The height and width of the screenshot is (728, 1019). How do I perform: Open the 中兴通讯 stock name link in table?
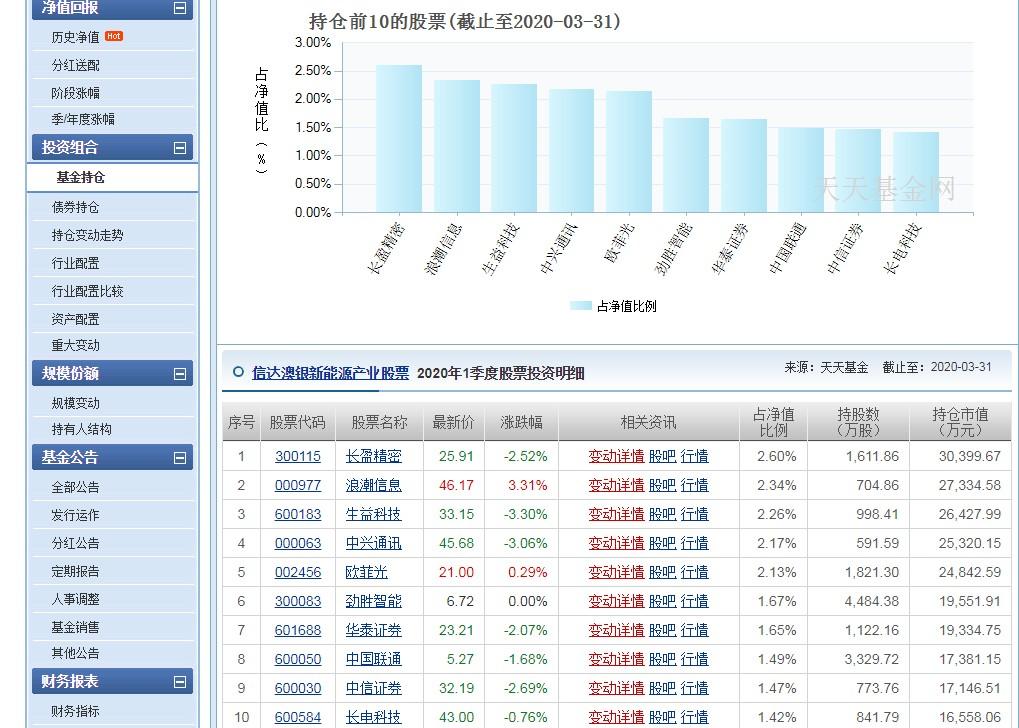click(x=374, y=543)
